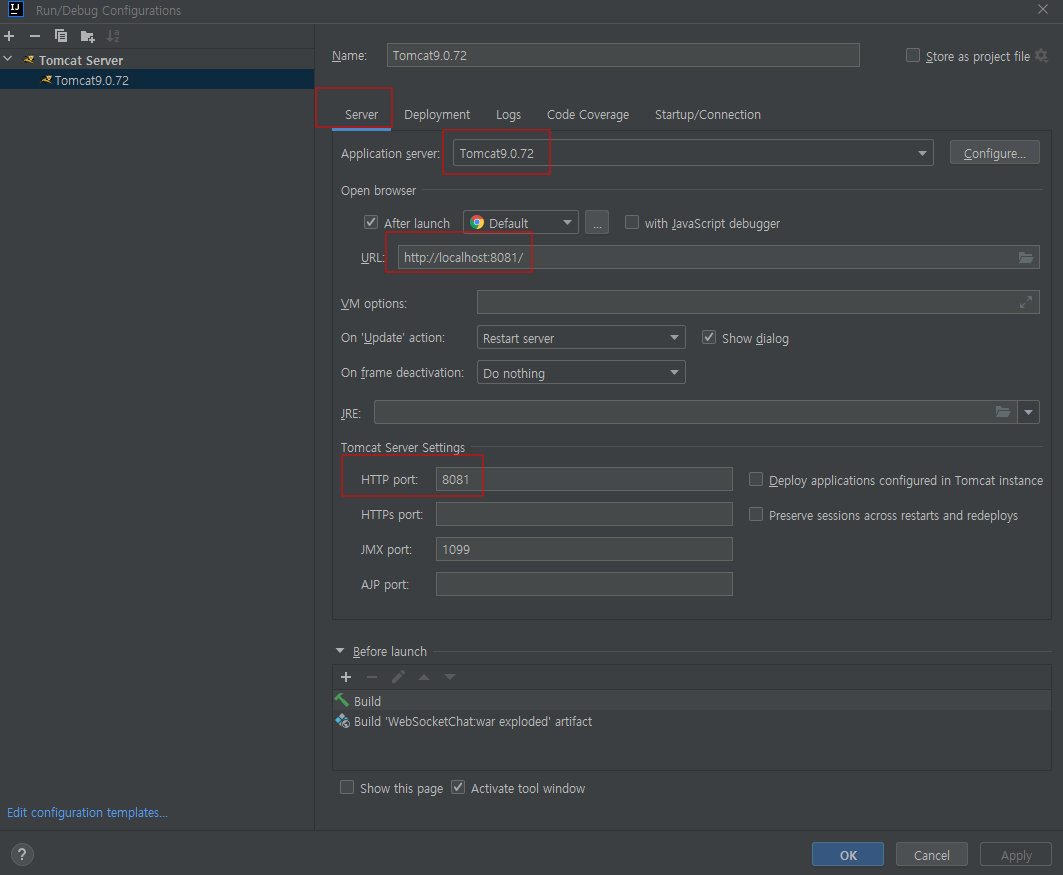Toggle Store as project file
This screenshot has height=875, width=1063.
click(913, 56)
